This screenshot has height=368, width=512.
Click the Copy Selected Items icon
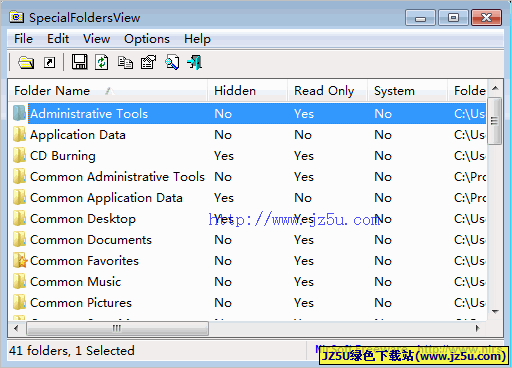tap(125, 63)
